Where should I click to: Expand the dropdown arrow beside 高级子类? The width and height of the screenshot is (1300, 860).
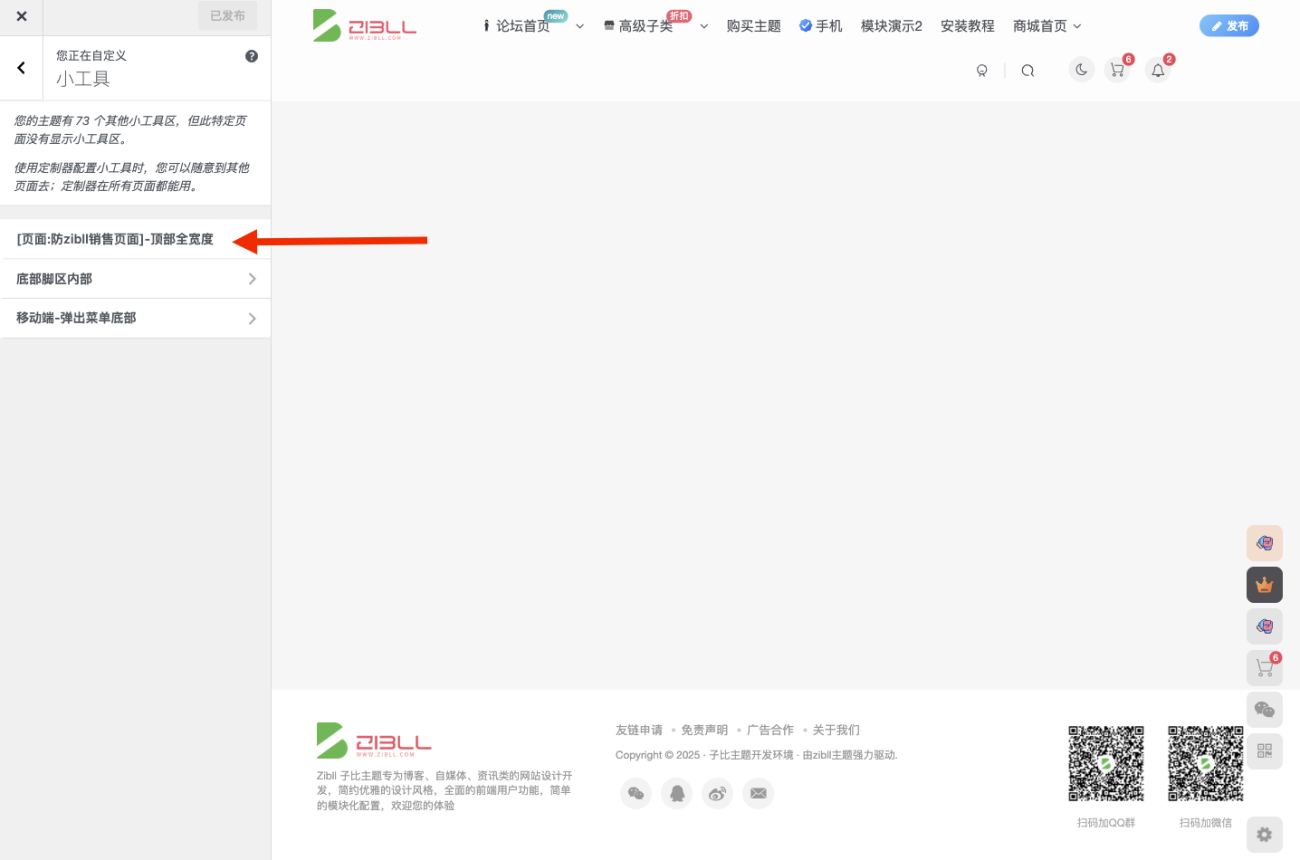(x=703, y=26)
